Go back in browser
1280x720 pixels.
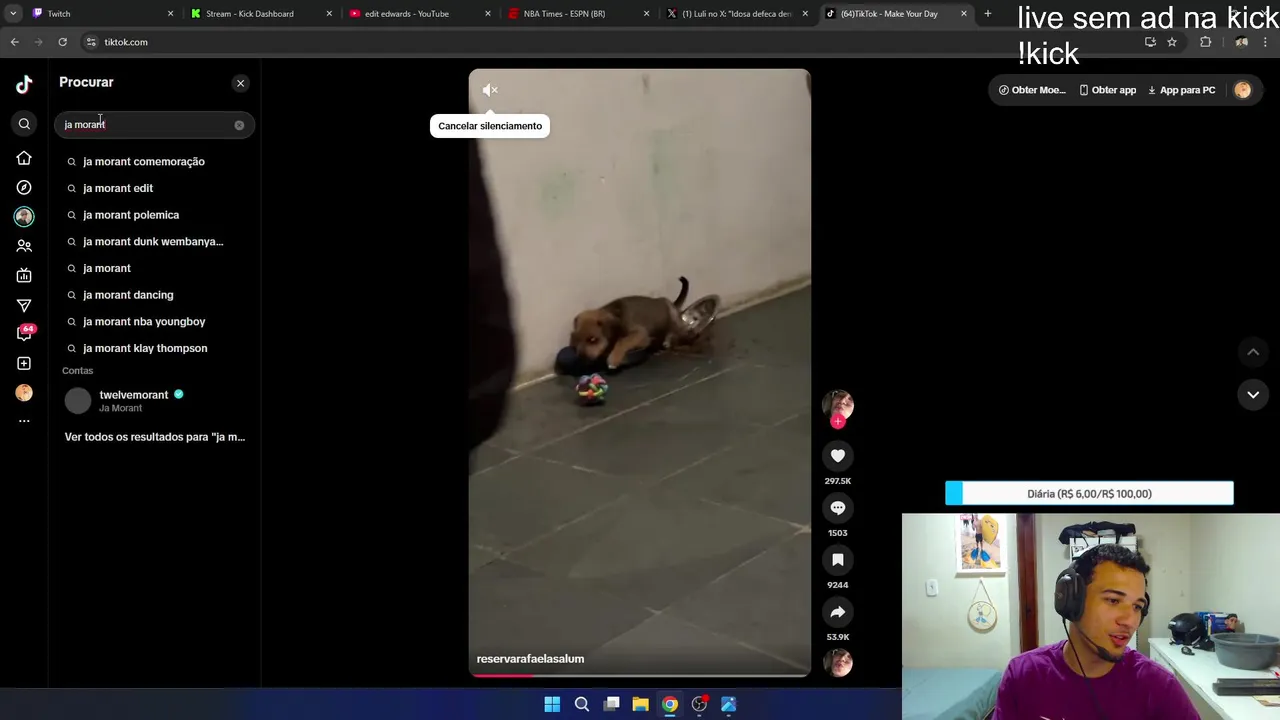coord(14,42)
